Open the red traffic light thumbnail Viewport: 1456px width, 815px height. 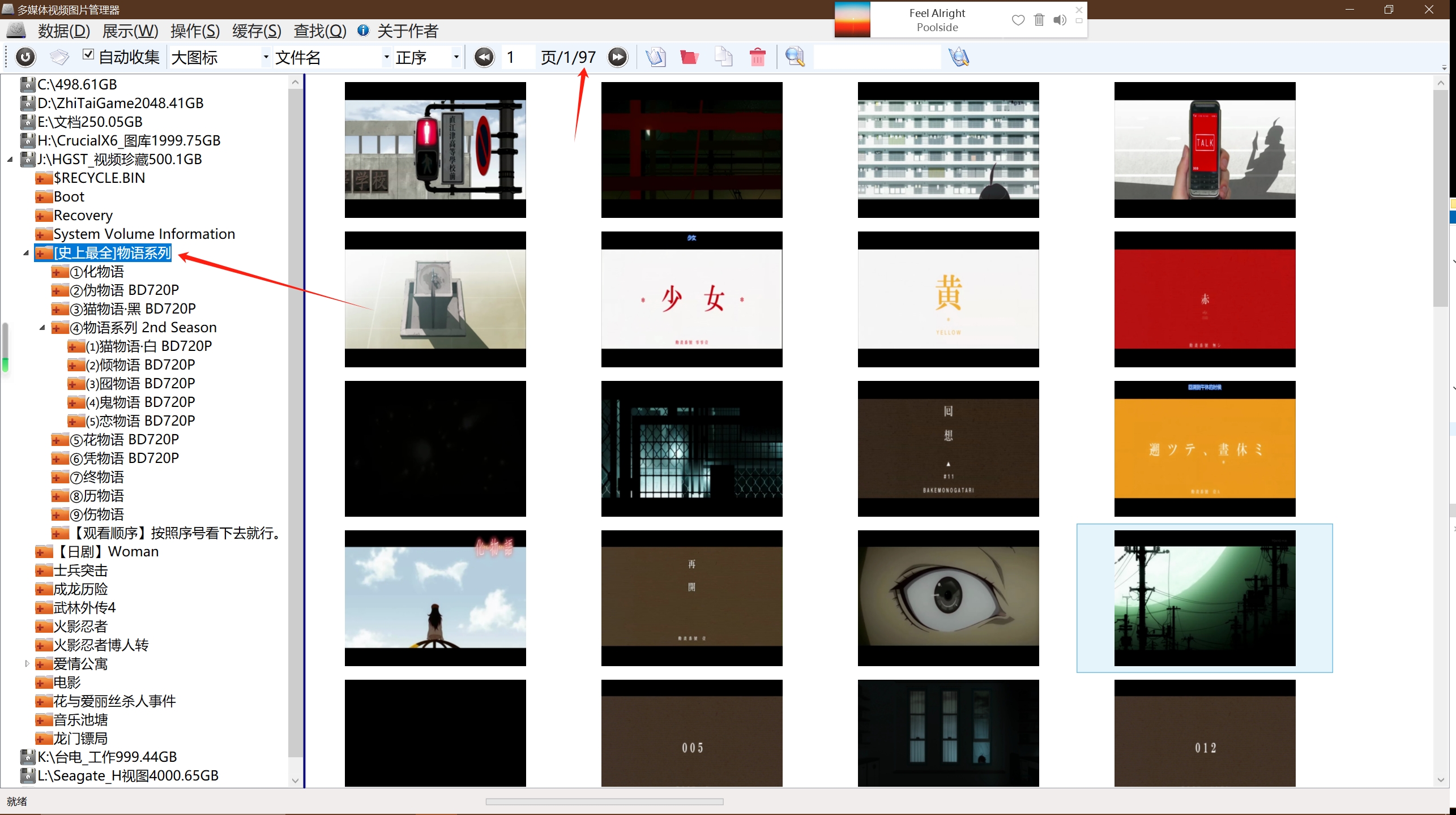click(x=435, y=150)
